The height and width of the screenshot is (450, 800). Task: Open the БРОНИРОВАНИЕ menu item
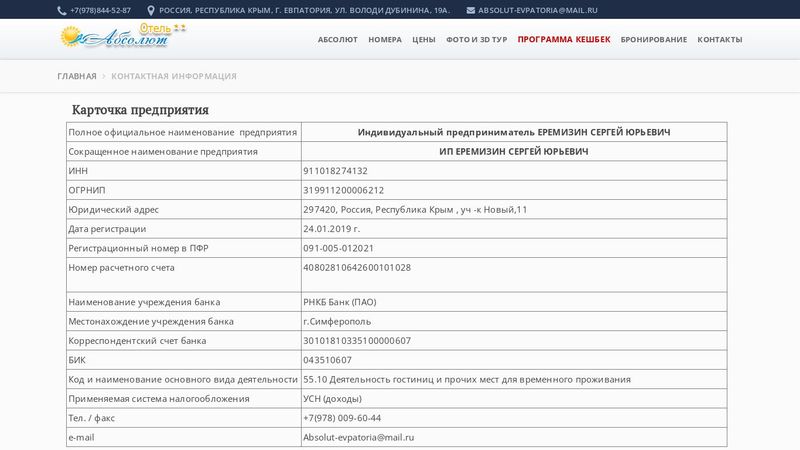[654, 39]
